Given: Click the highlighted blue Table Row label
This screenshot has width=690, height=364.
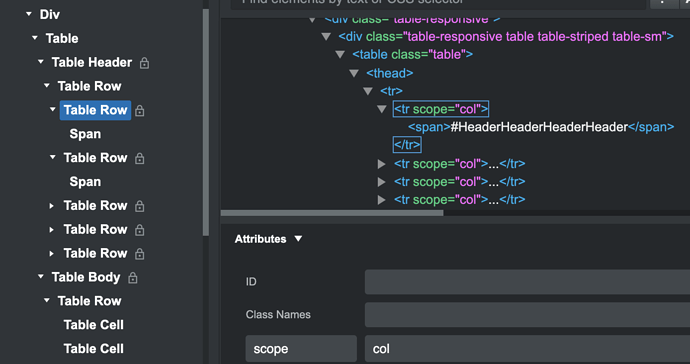Looking at the screenshot, I should pos(95,110).
